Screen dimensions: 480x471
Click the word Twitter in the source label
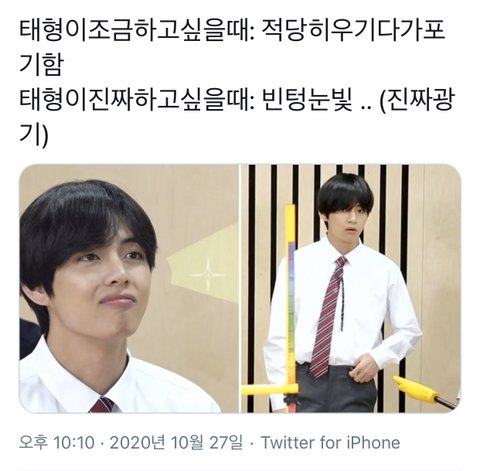[x=288, y=443]
